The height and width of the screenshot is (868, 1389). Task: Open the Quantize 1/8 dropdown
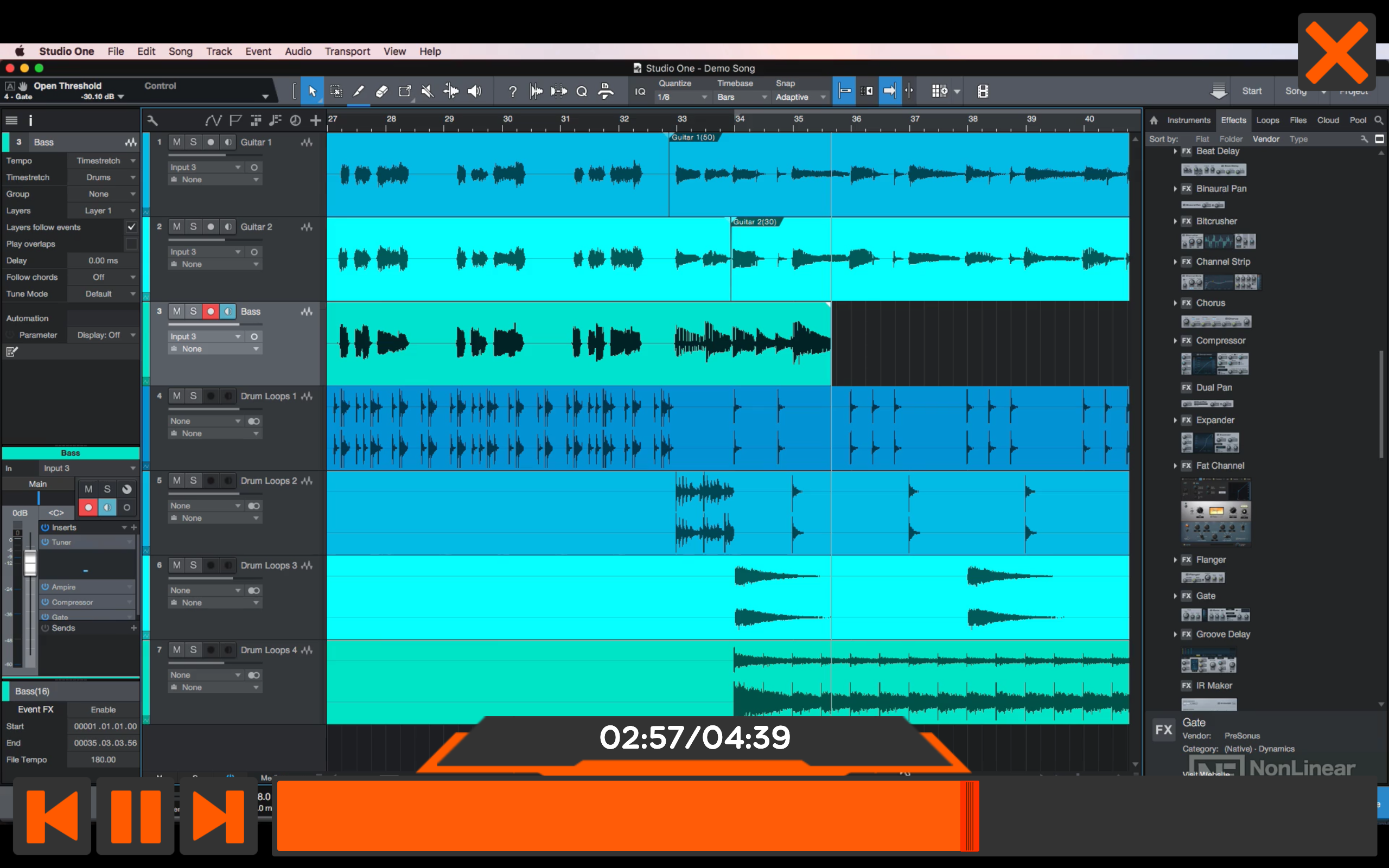click(x=682, y=97)
